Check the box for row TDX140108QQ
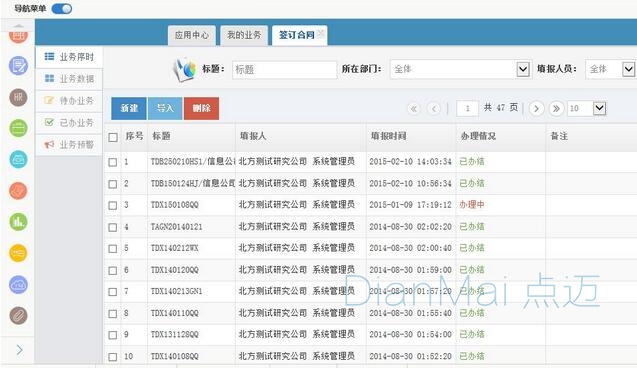 click(113, 357)
